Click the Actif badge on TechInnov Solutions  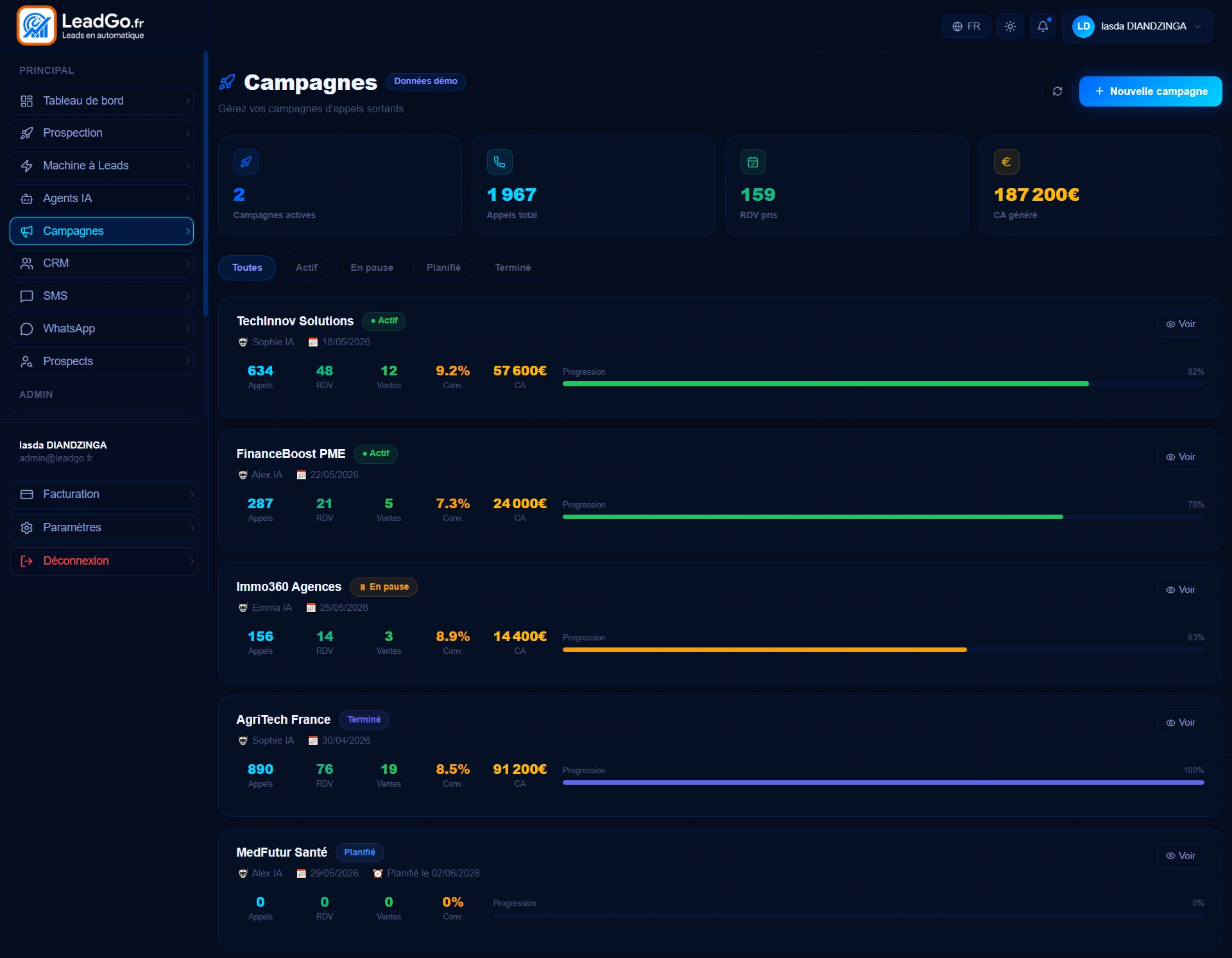coord(384,321)
